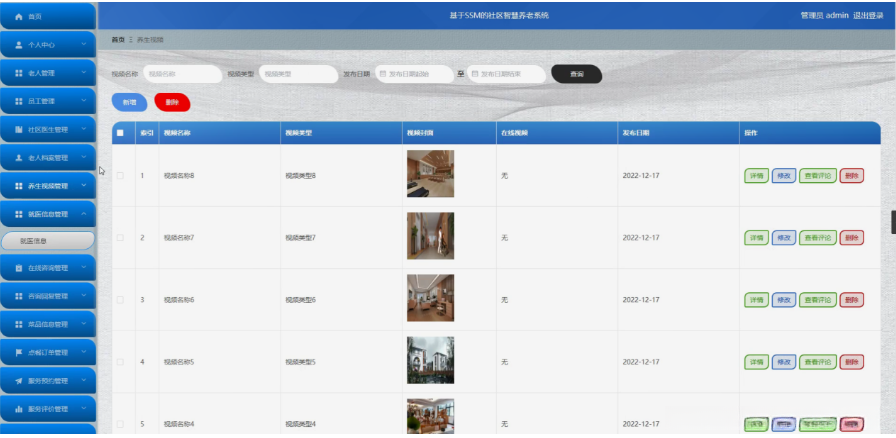The height and width of the screenshot is (438, 896).
Task: Click 查看评论 for row 视频名称6
Action: coord(817,300)
